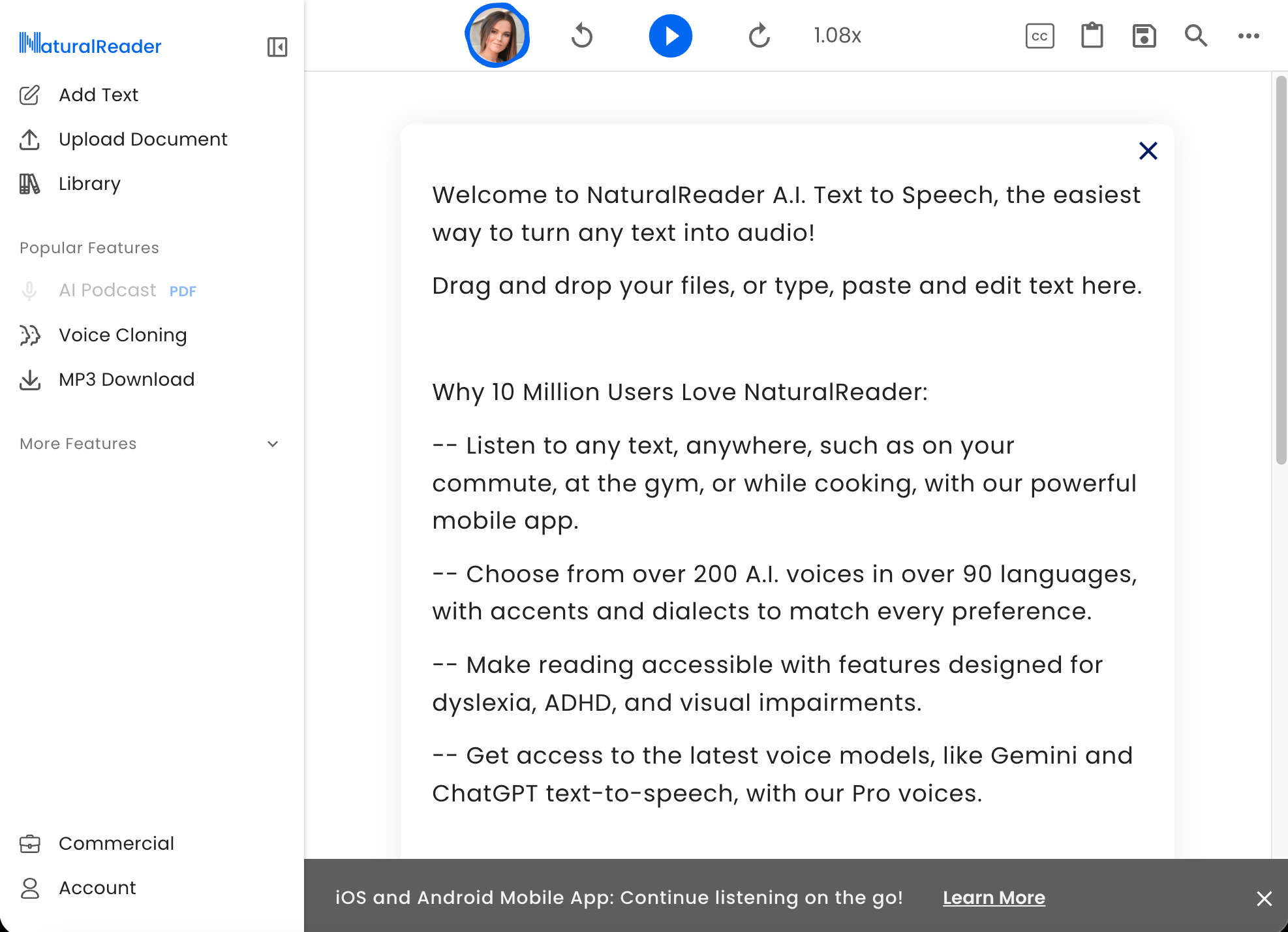Click the clipboard paste icon
The image size is (1288, 932).
[1092, 36]
